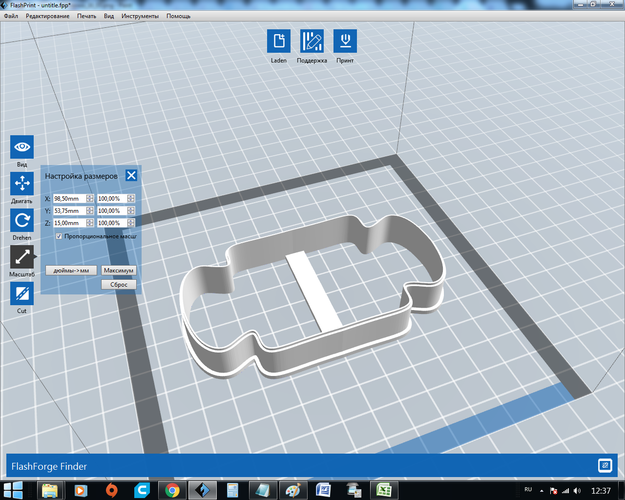This screenshot has height=500, width=625.
Task: Open the Печать menu
Action: pyautogui.click(x=86, y=16)
